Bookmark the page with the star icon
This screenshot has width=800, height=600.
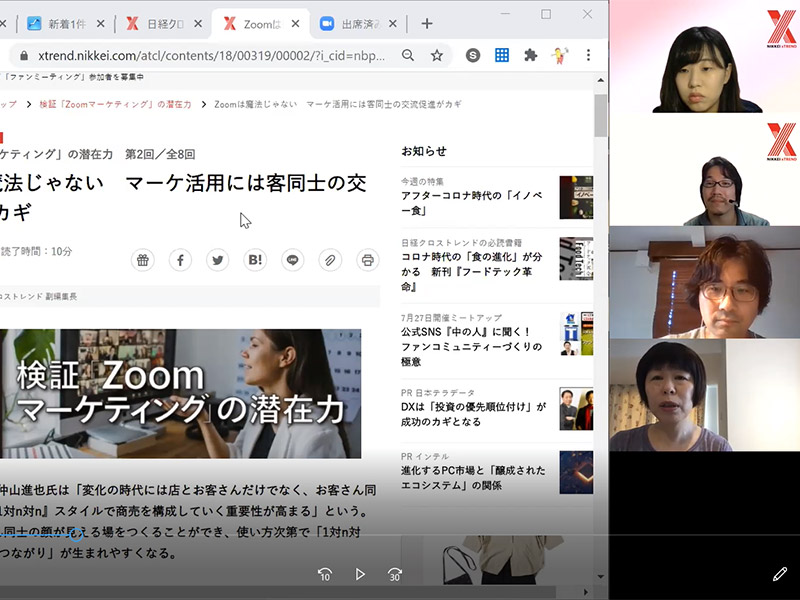pos(436,55)
